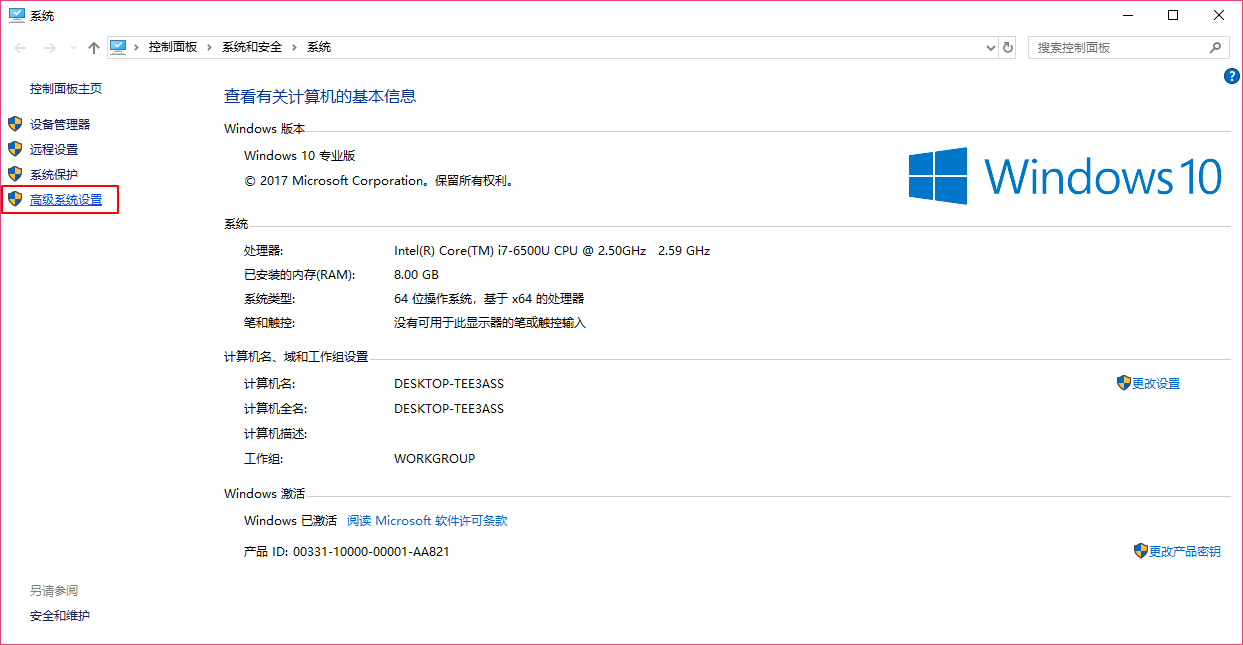Expand the chevron after 控制面板 breadcrumb
This screenshot has height=645, width=1243.
click(208, 47)
